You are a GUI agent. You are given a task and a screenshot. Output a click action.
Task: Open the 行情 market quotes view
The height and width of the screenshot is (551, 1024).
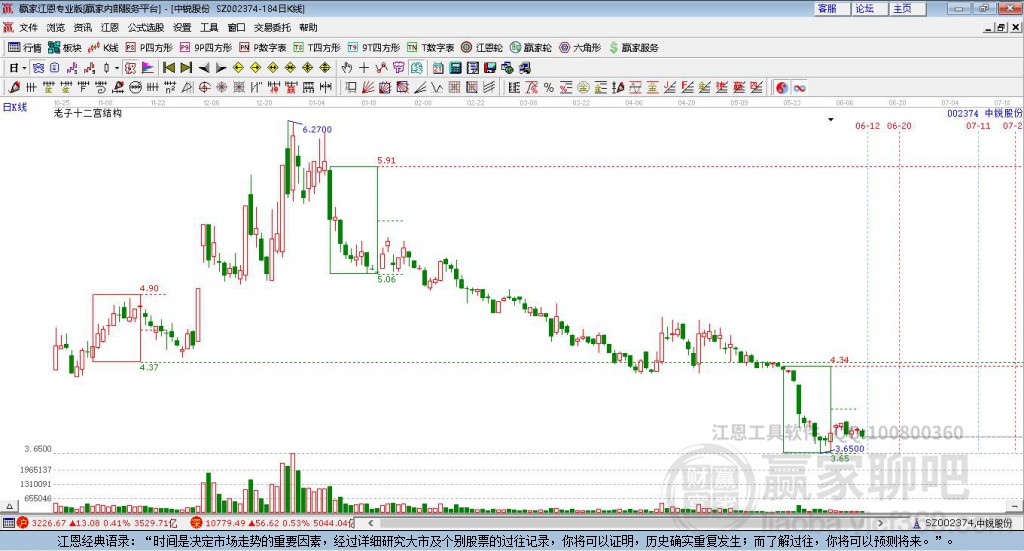click(x=25, y=48)
